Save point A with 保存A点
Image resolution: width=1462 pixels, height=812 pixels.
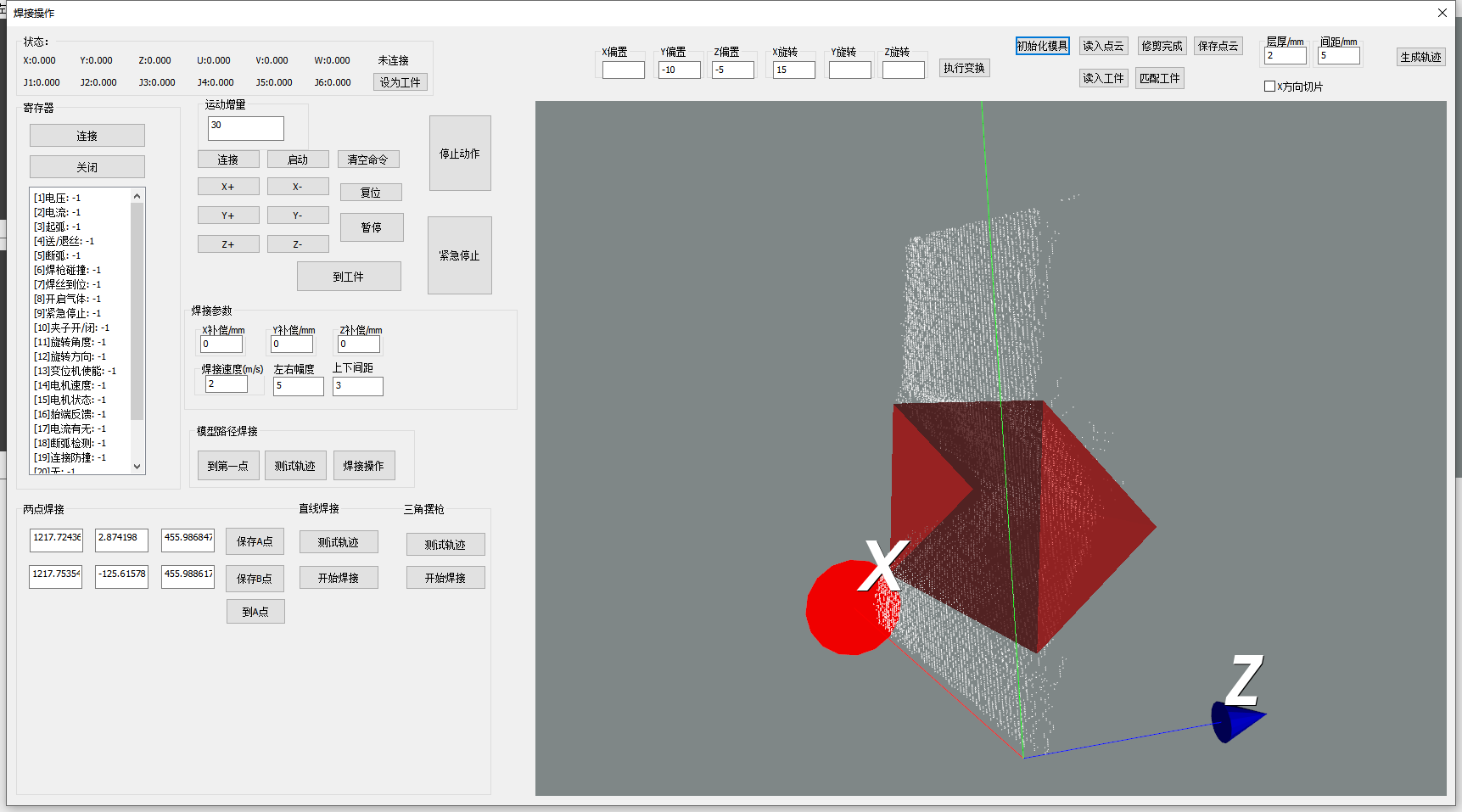(255, 541)
